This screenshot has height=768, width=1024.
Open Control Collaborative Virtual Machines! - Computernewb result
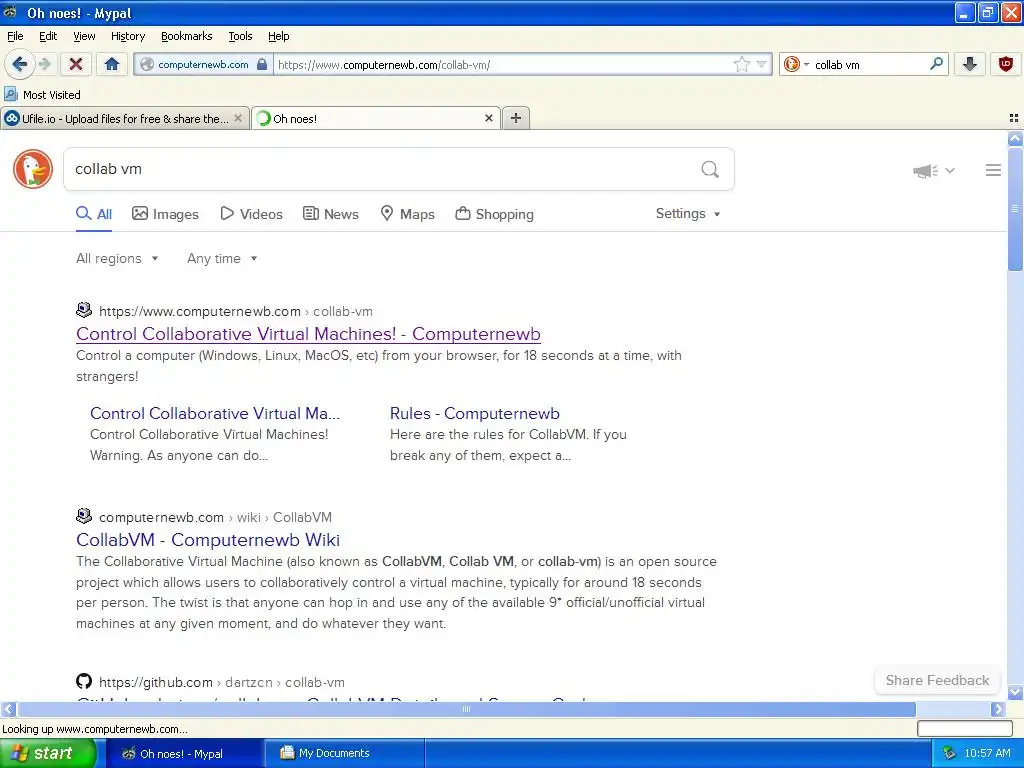coord(308,334)
